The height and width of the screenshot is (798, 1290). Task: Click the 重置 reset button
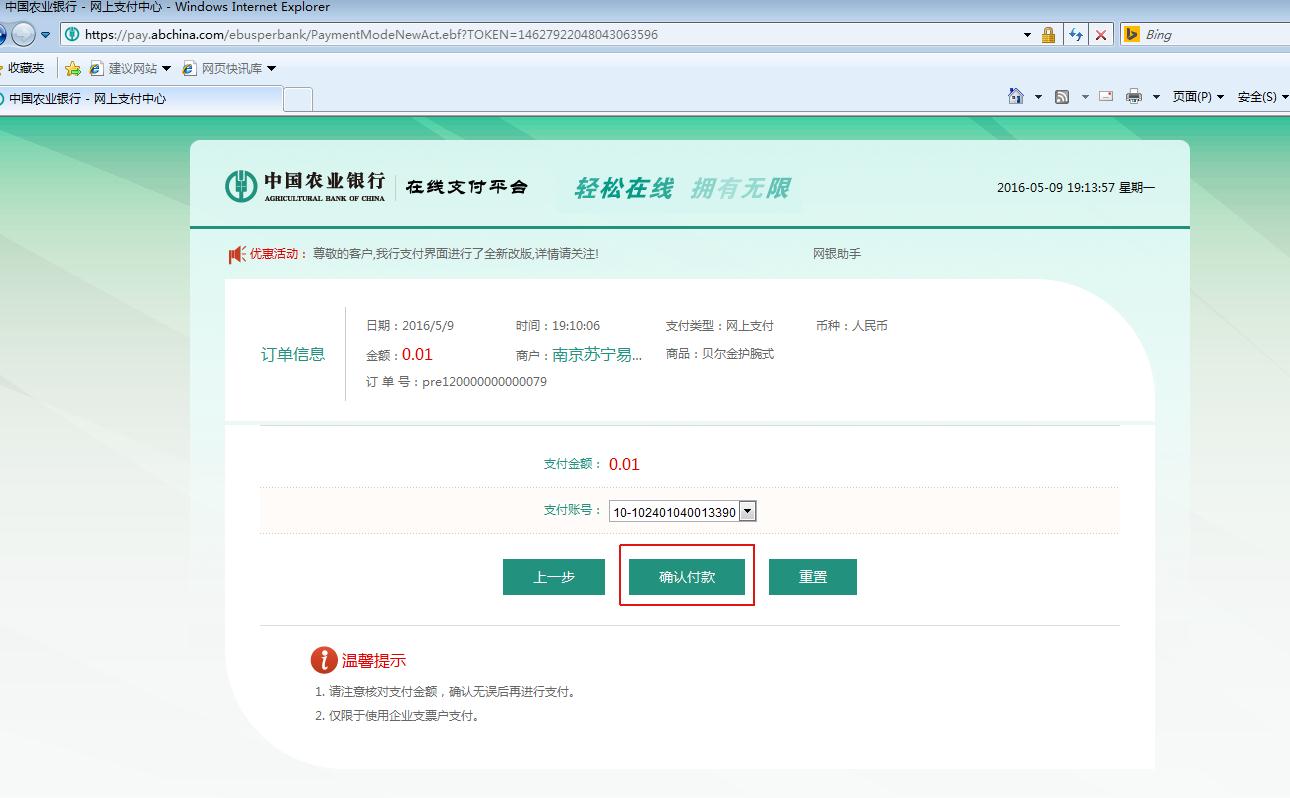[x=813, y=577]
